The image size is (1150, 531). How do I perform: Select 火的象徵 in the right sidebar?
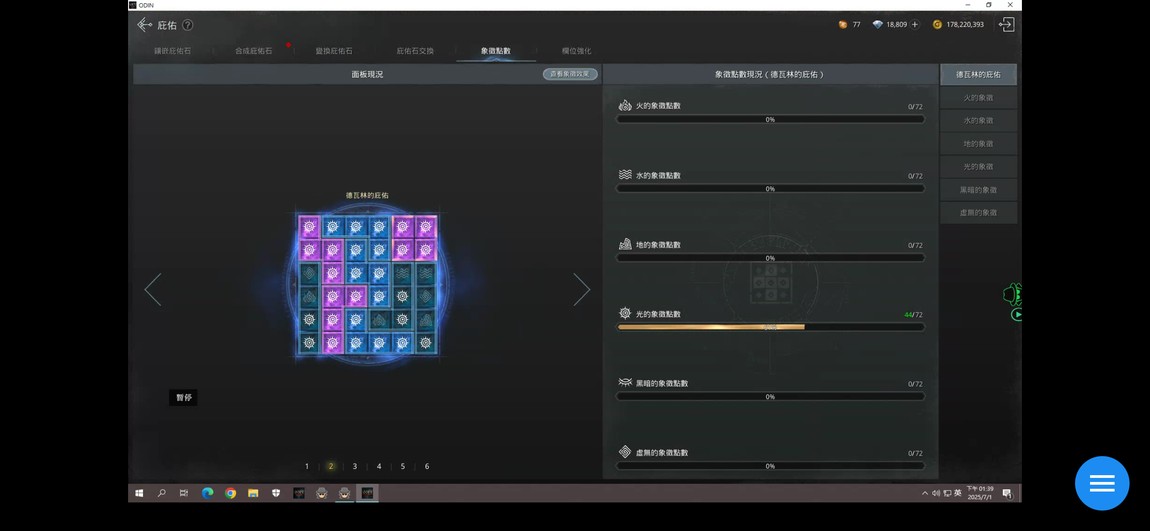click(978, 98)
